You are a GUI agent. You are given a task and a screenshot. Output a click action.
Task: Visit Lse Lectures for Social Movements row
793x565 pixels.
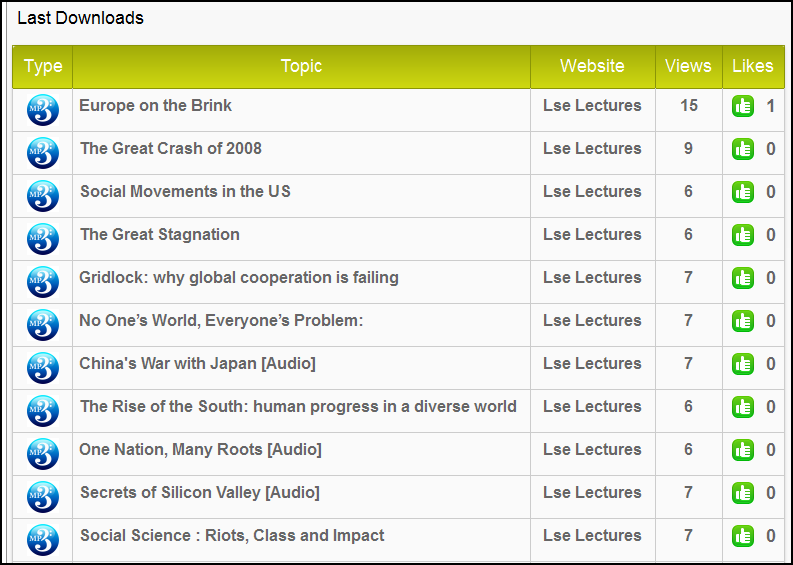592,191
